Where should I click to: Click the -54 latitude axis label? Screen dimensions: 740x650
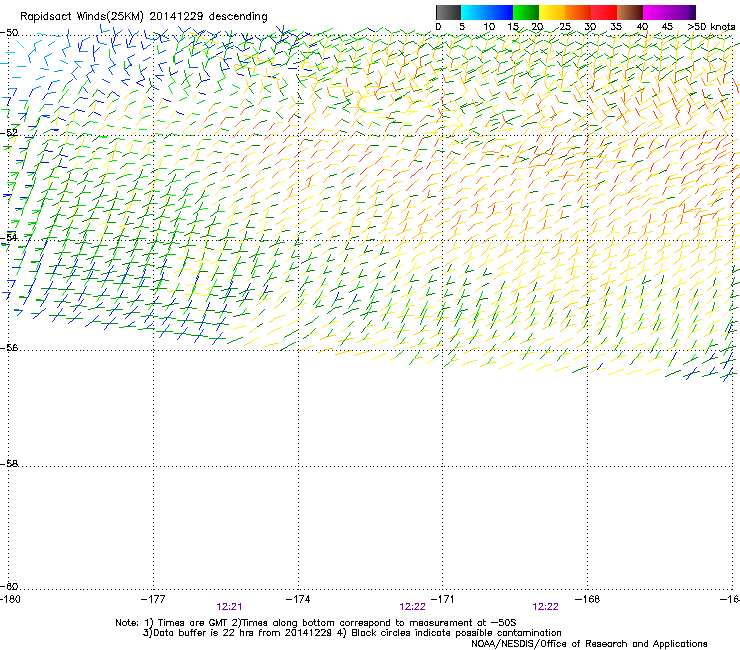click(9, 238)
